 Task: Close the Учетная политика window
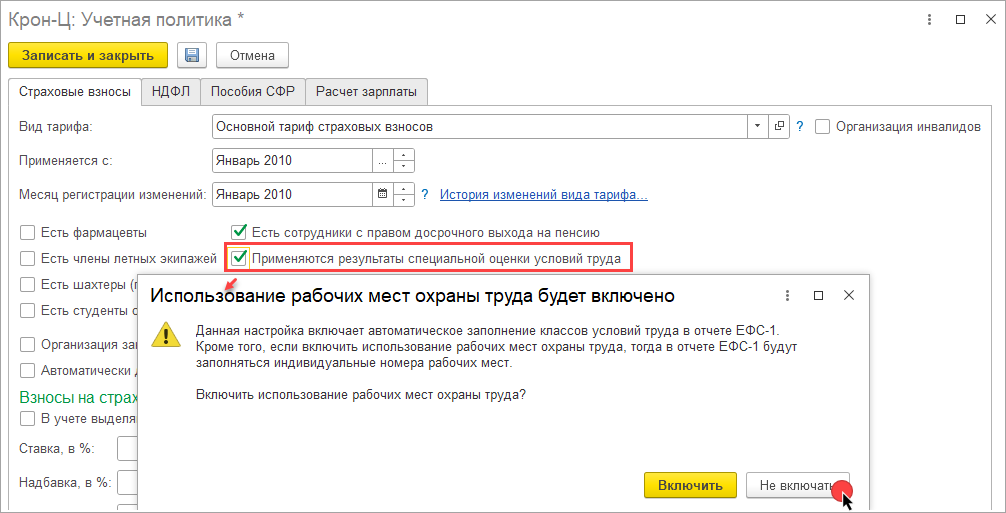click(990, 20)
